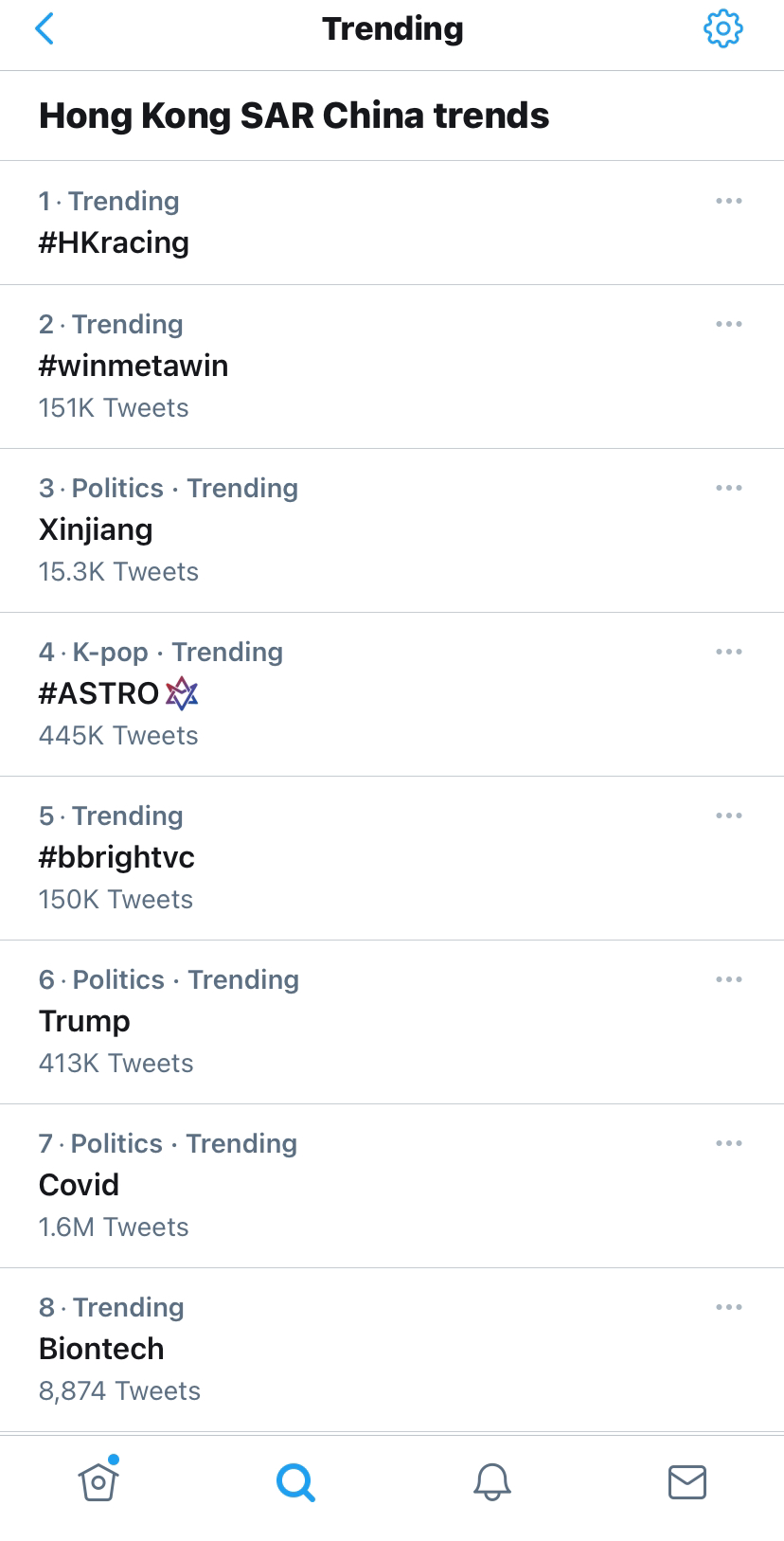View the #winmetawin hashtag trend

pos(134,366)
